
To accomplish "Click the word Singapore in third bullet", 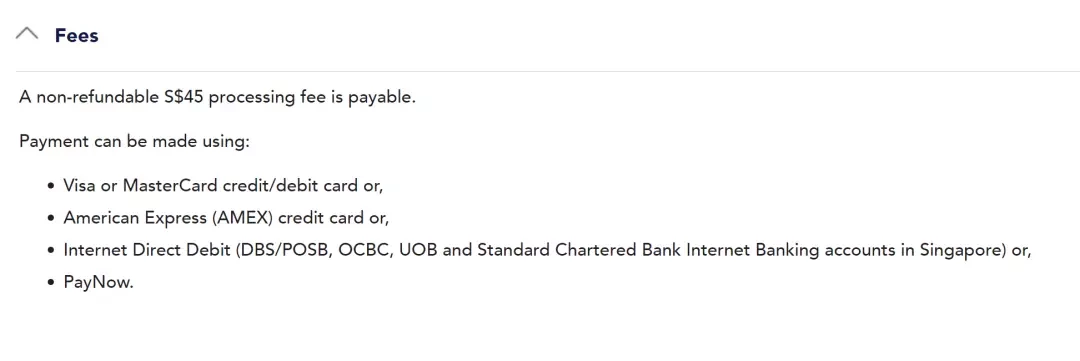I will pyautogui.click(x=964, y=251).
